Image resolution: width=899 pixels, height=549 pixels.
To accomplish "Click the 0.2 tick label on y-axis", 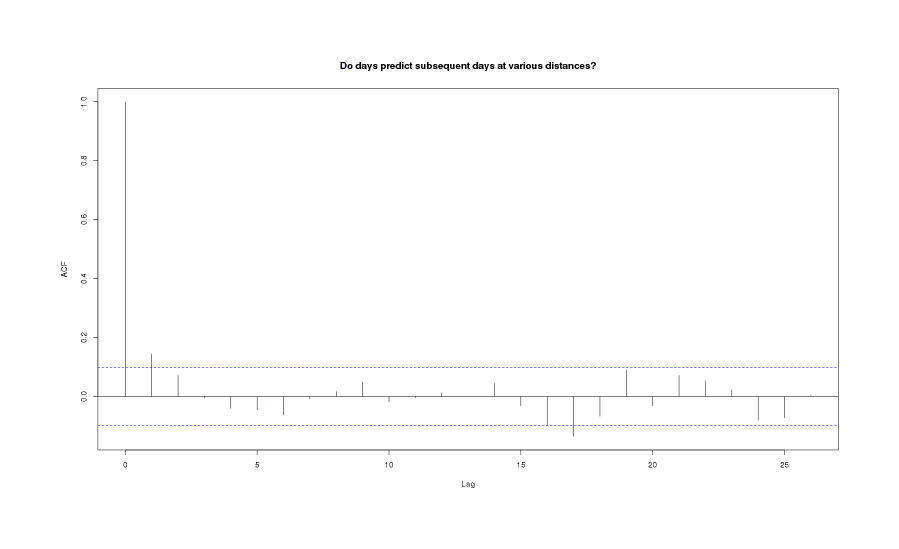I will [83, 338].
